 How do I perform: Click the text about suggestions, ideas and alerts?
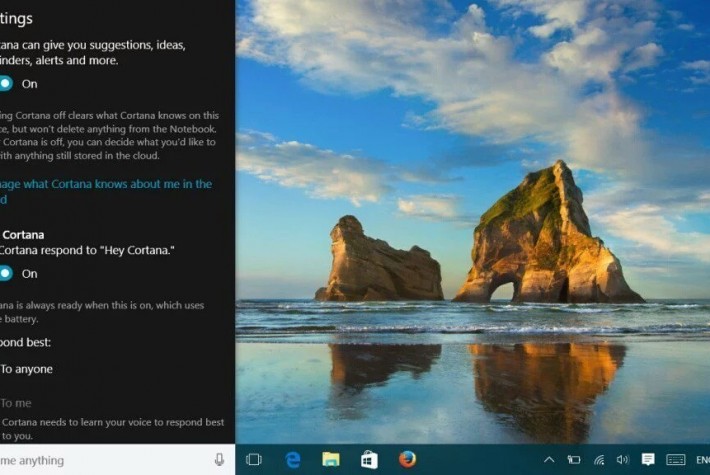(x=93, y=53)
